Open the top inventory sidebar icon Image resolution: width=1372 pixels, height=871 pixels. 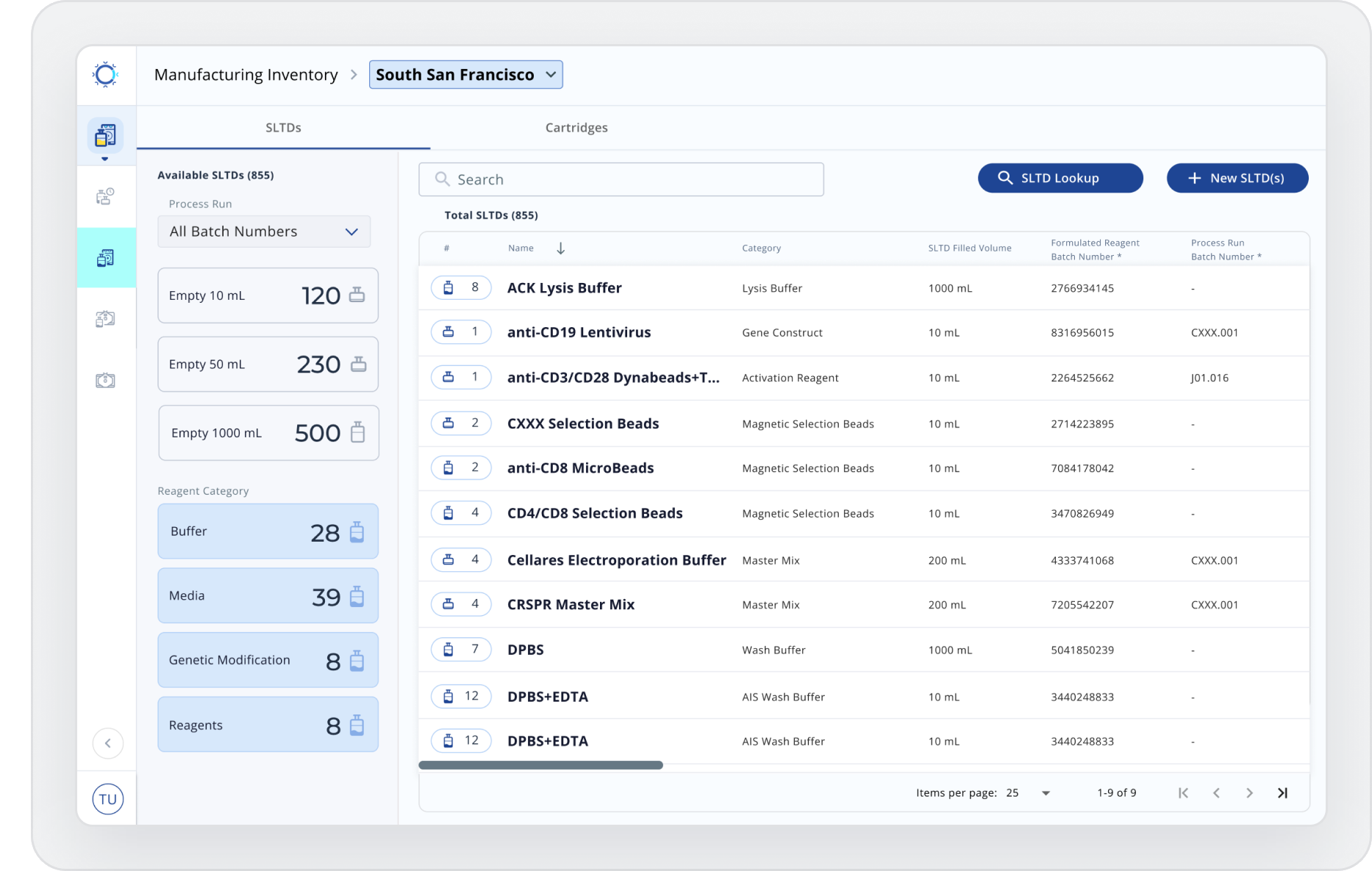pos(105,136)
